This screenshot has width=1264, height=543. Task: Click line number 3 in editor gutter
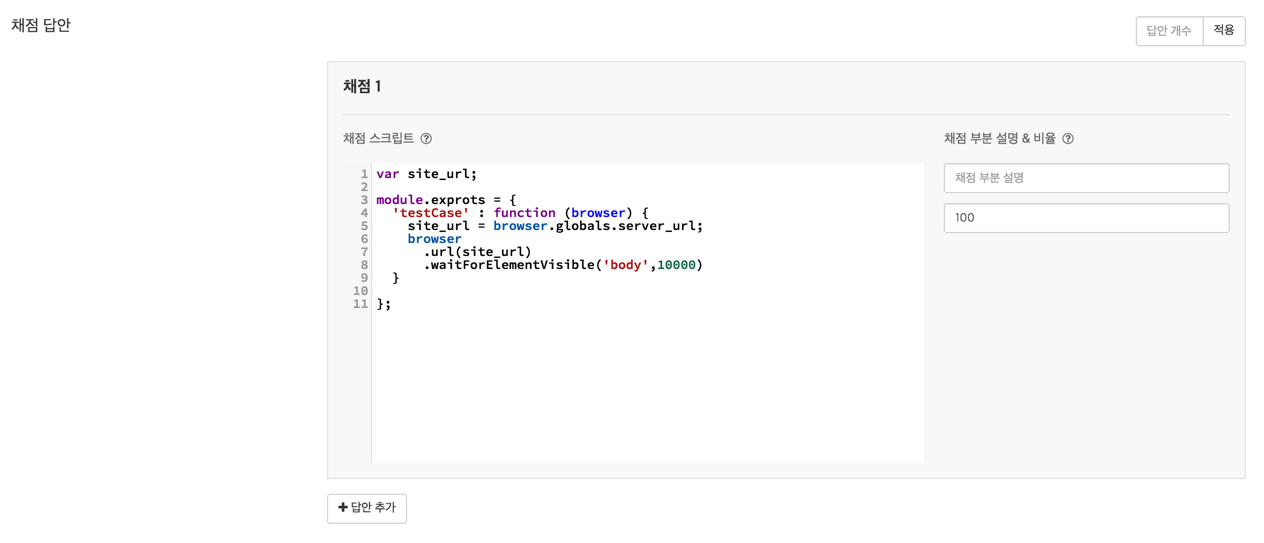pyautogui.click(x=364, y=200)
